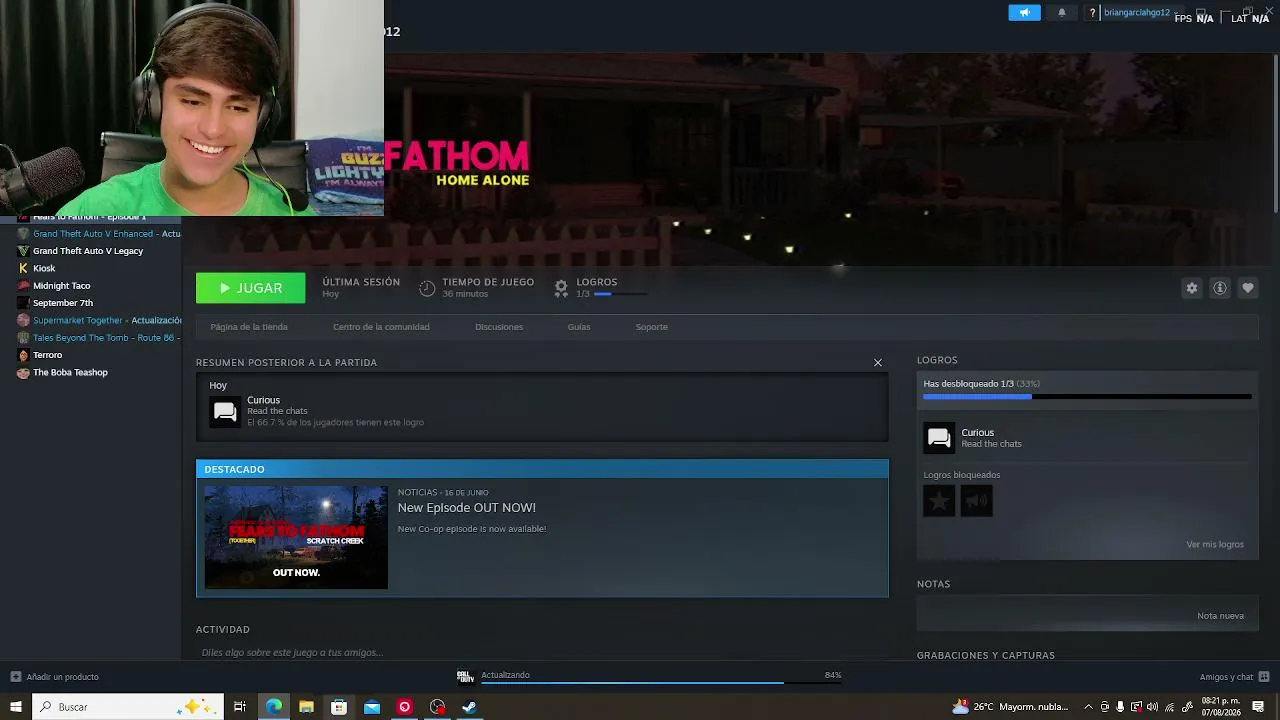1280x720 pixels.
Task: Open the Scratch Creek news thumbnail
Action: click(x=296, y=537)
